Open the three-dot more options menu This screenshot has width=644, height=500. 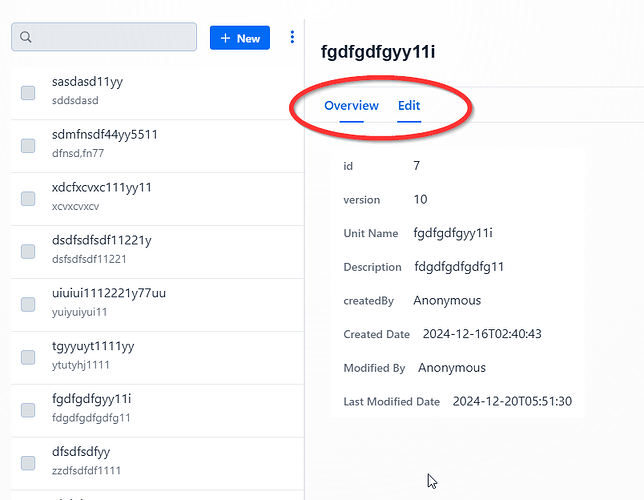(x=292, y=37)
